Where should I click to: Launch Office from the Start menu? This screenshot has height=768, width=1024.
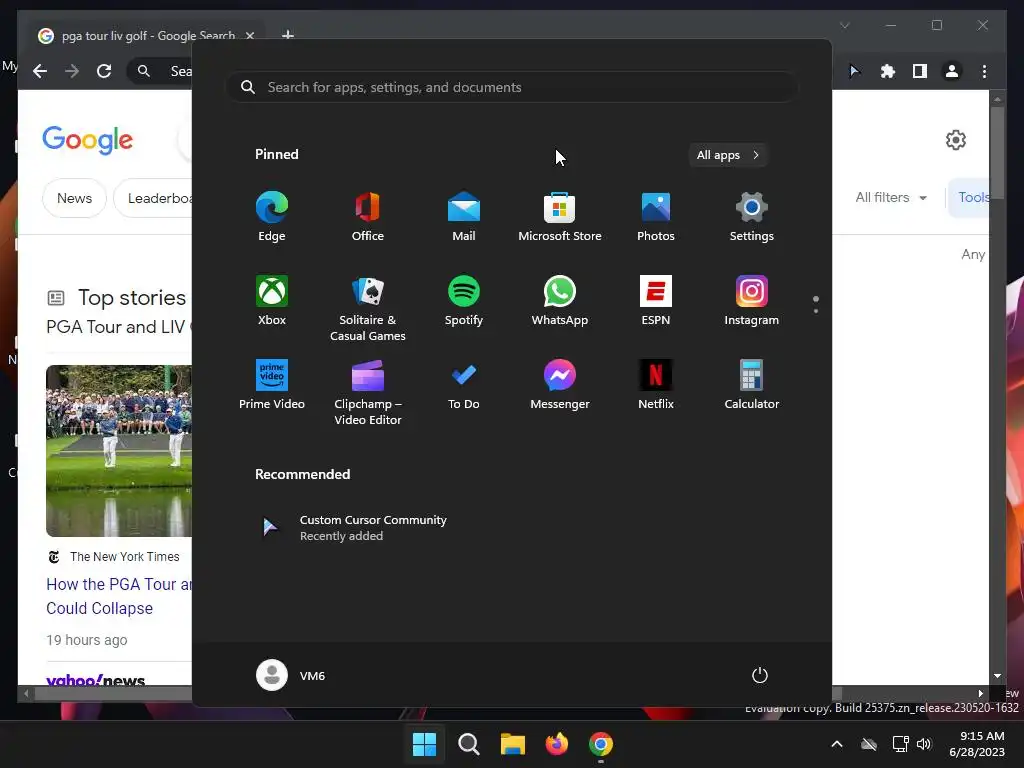coord(368,217)
